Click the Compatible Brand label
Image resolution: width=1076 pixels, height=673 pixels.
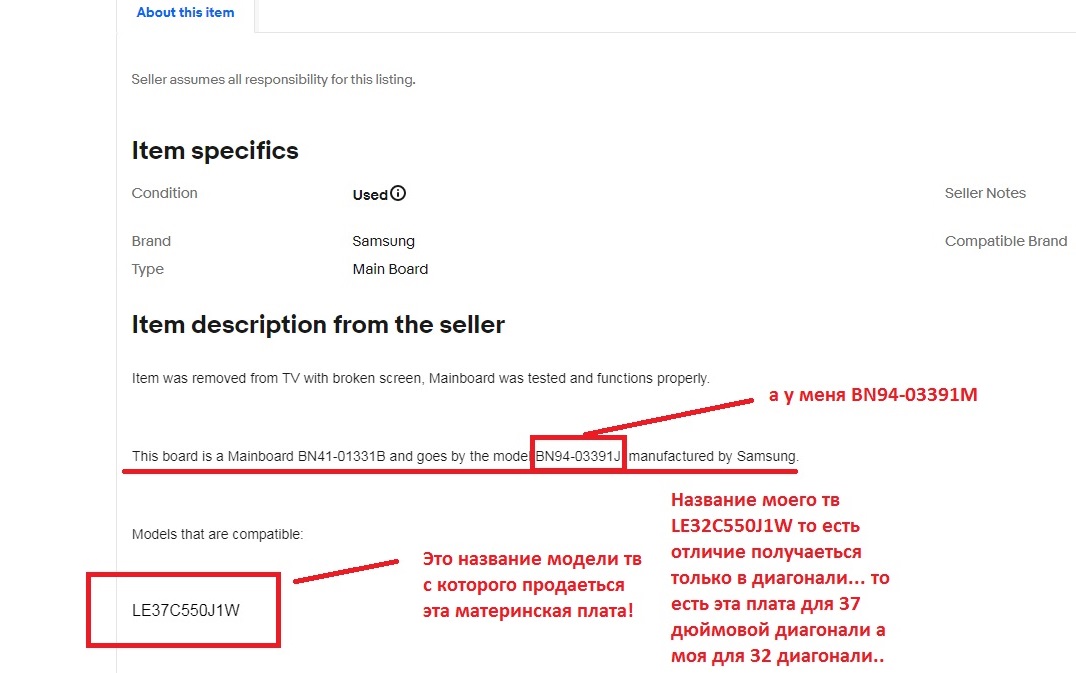click(x=1006, y=241)
